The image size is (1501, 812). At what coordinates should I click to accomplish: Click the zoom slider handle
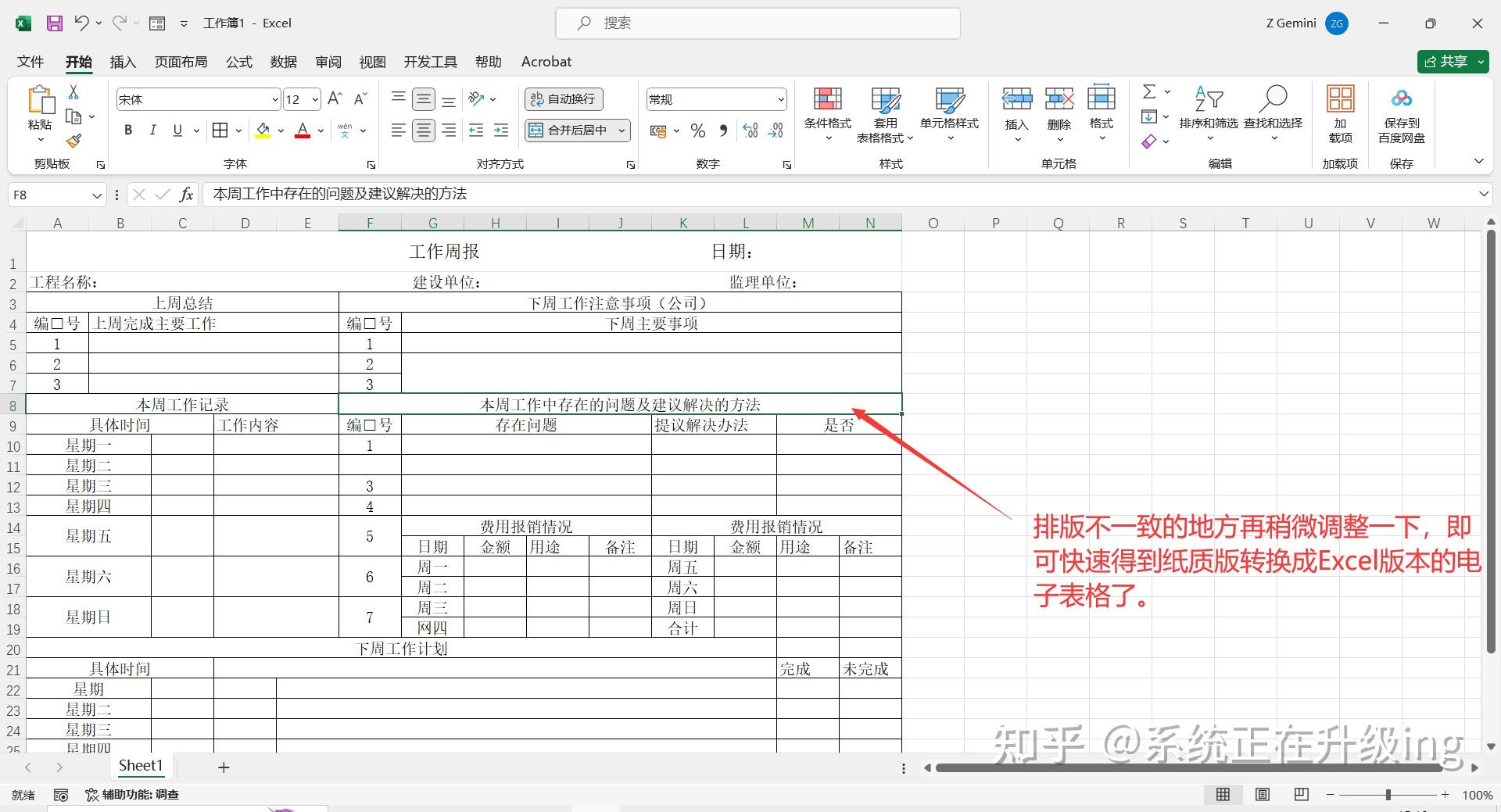[1388, 795]
